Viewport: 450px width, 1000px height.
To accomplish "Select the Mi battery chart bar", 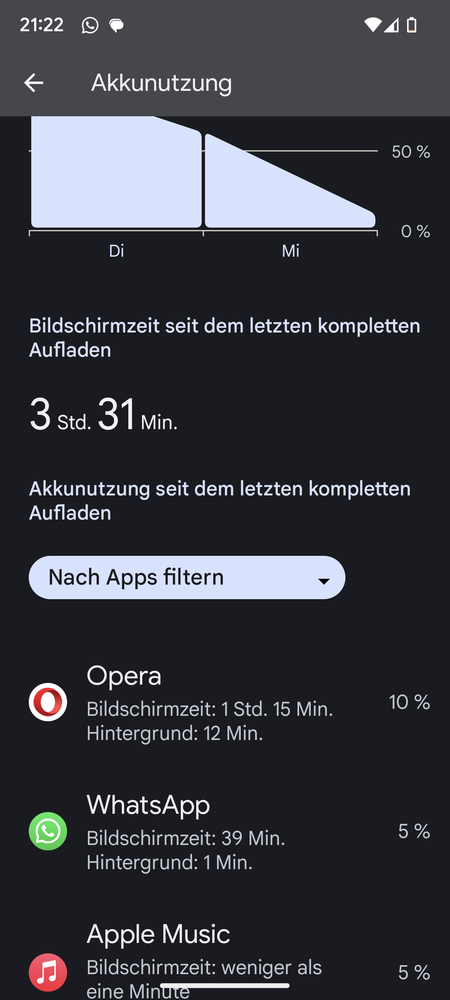I will (290, 180).
